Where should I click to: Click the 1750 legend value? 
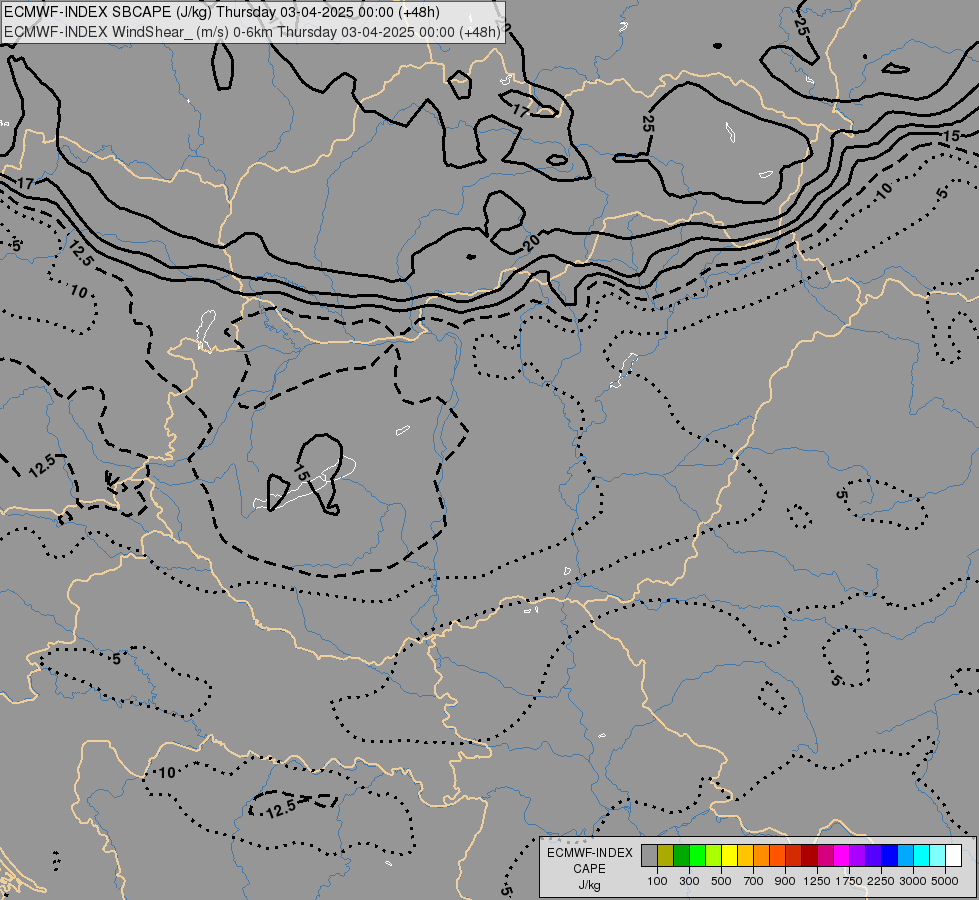[849, 881]
